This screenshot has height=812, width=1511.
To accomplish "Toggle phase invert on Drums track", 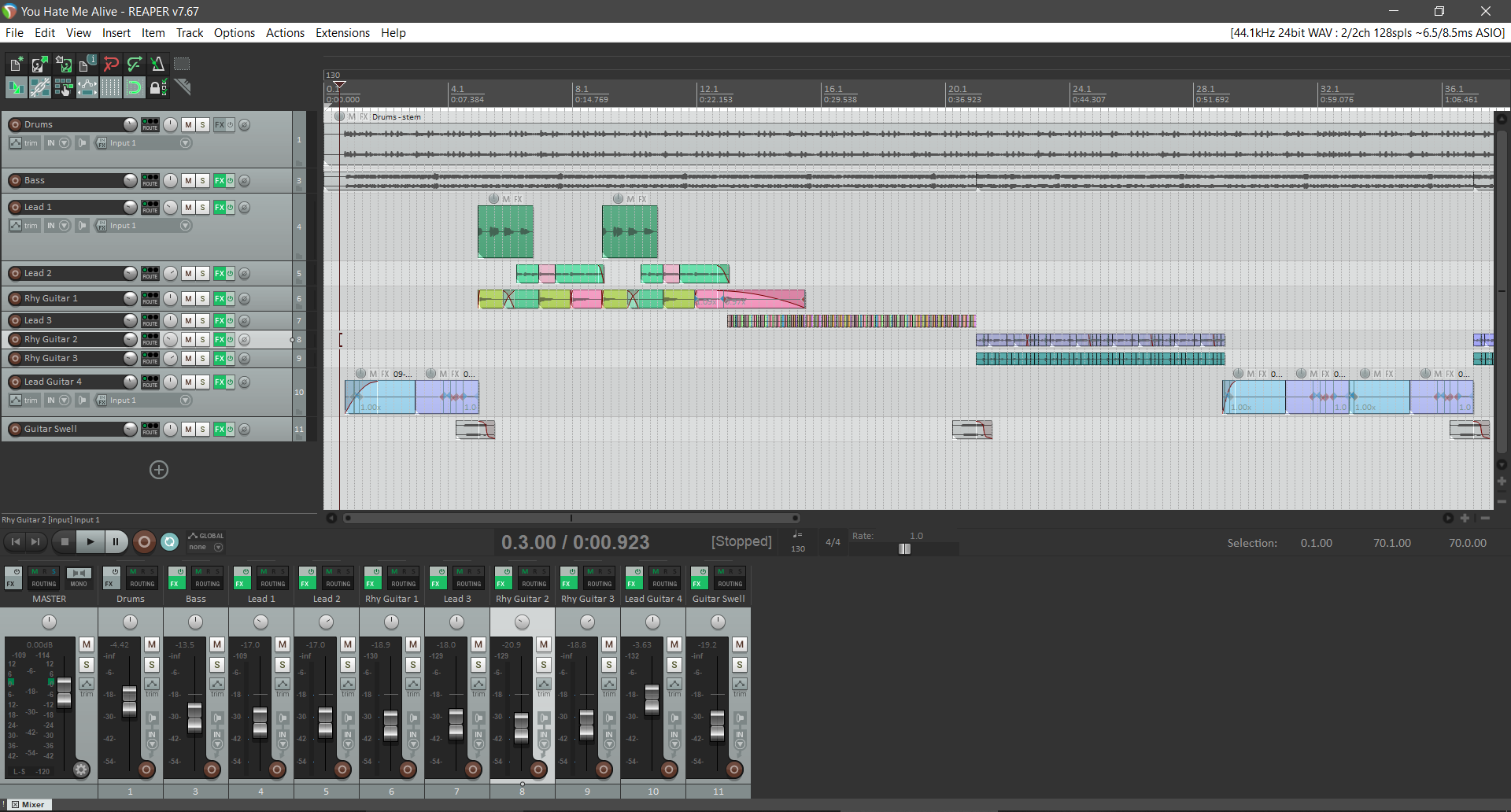I will tap(245, 124).
